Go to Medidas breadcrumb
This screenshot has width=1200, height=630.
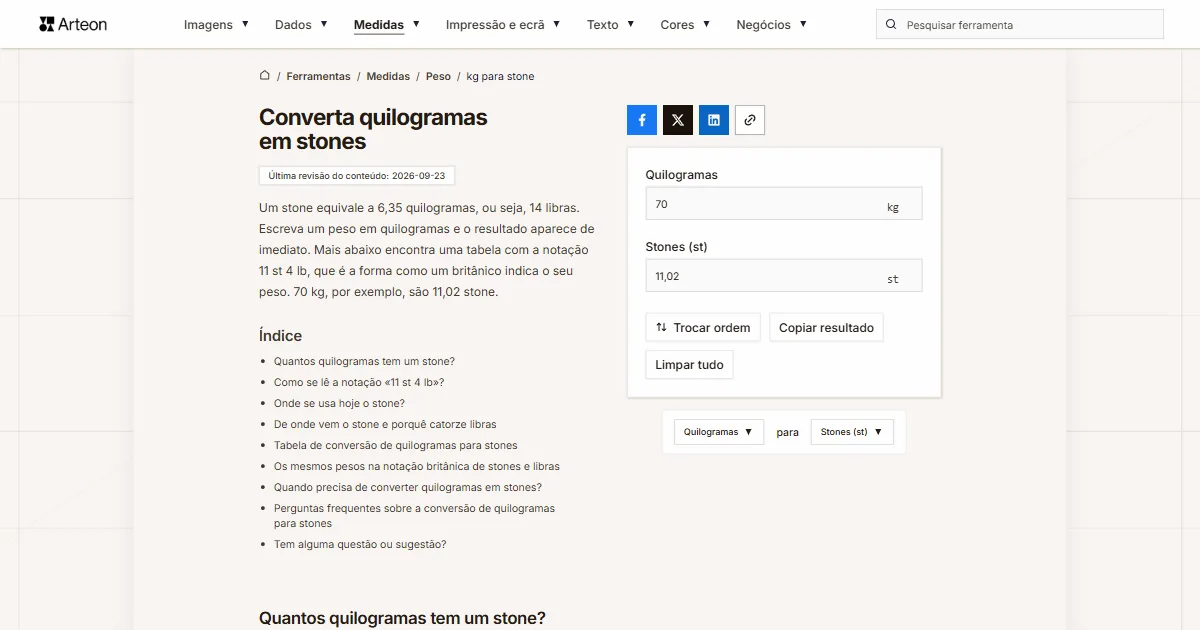coord(388,76)
